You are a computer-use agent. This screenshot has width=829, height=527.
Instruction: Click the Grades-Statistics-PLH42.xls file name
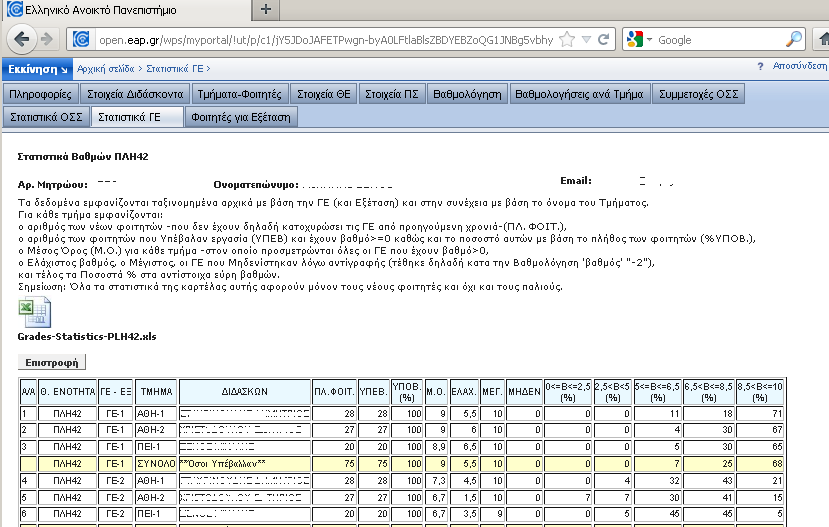(87, 337)
